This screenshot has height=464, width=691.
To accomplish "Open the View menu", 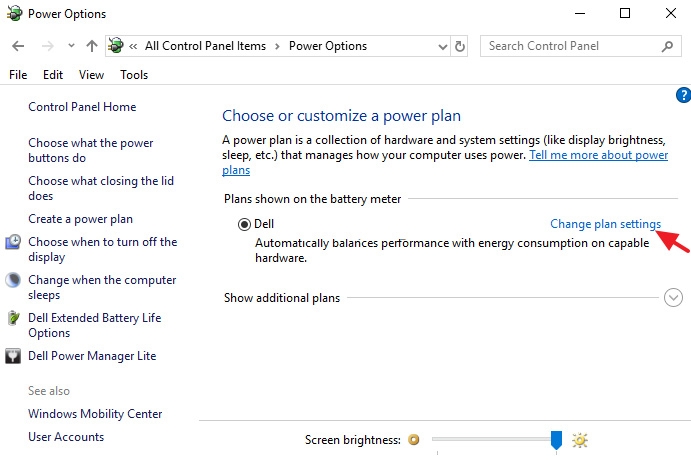I will [91, 75].
